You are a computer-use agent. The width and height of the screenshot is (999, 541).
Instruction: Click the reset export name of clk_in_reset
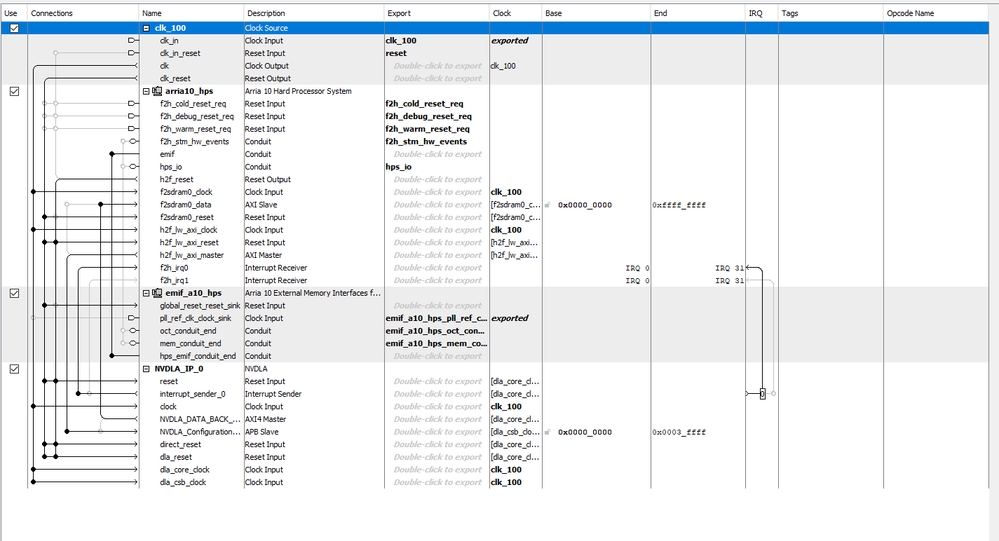point(396,54)
